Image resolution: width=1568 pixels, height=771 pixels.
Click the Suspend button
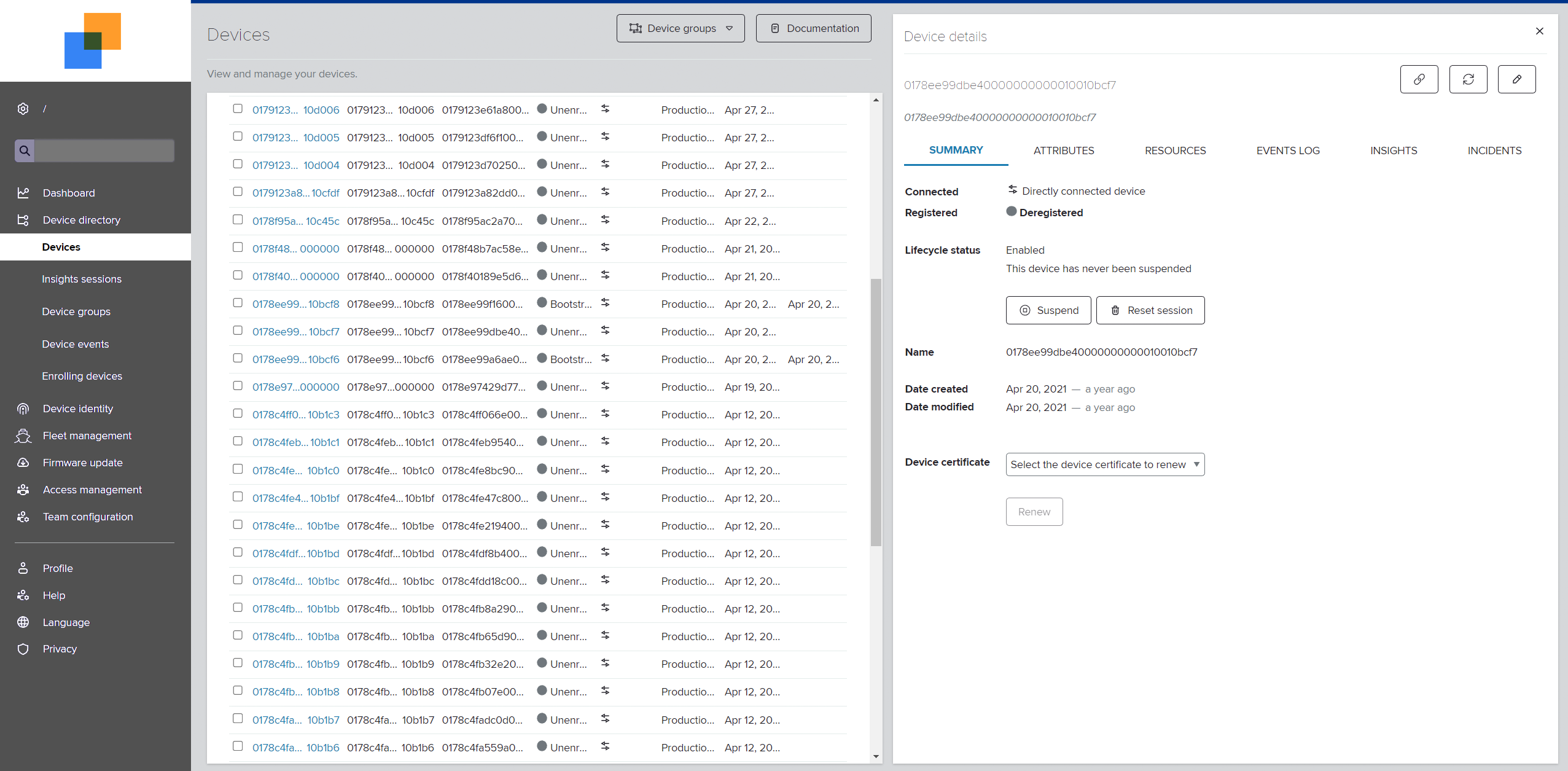[1048, 310]
